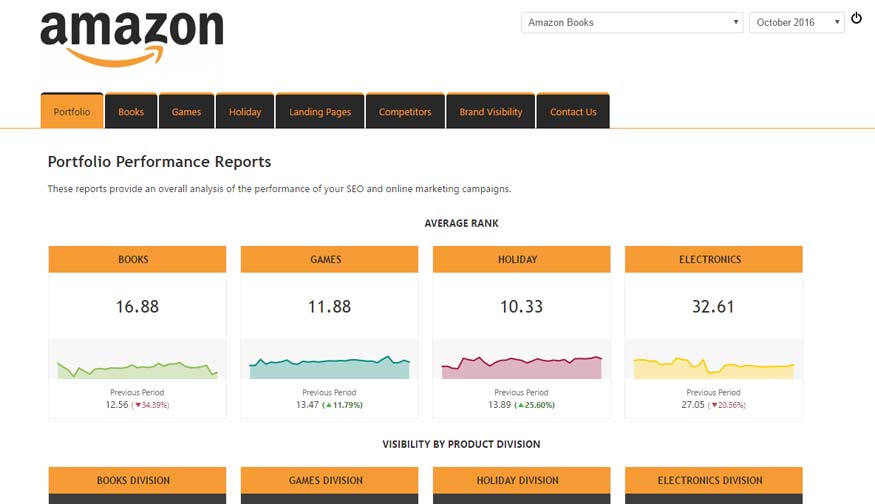Click the green Books sparkline chart

[137, 369]
